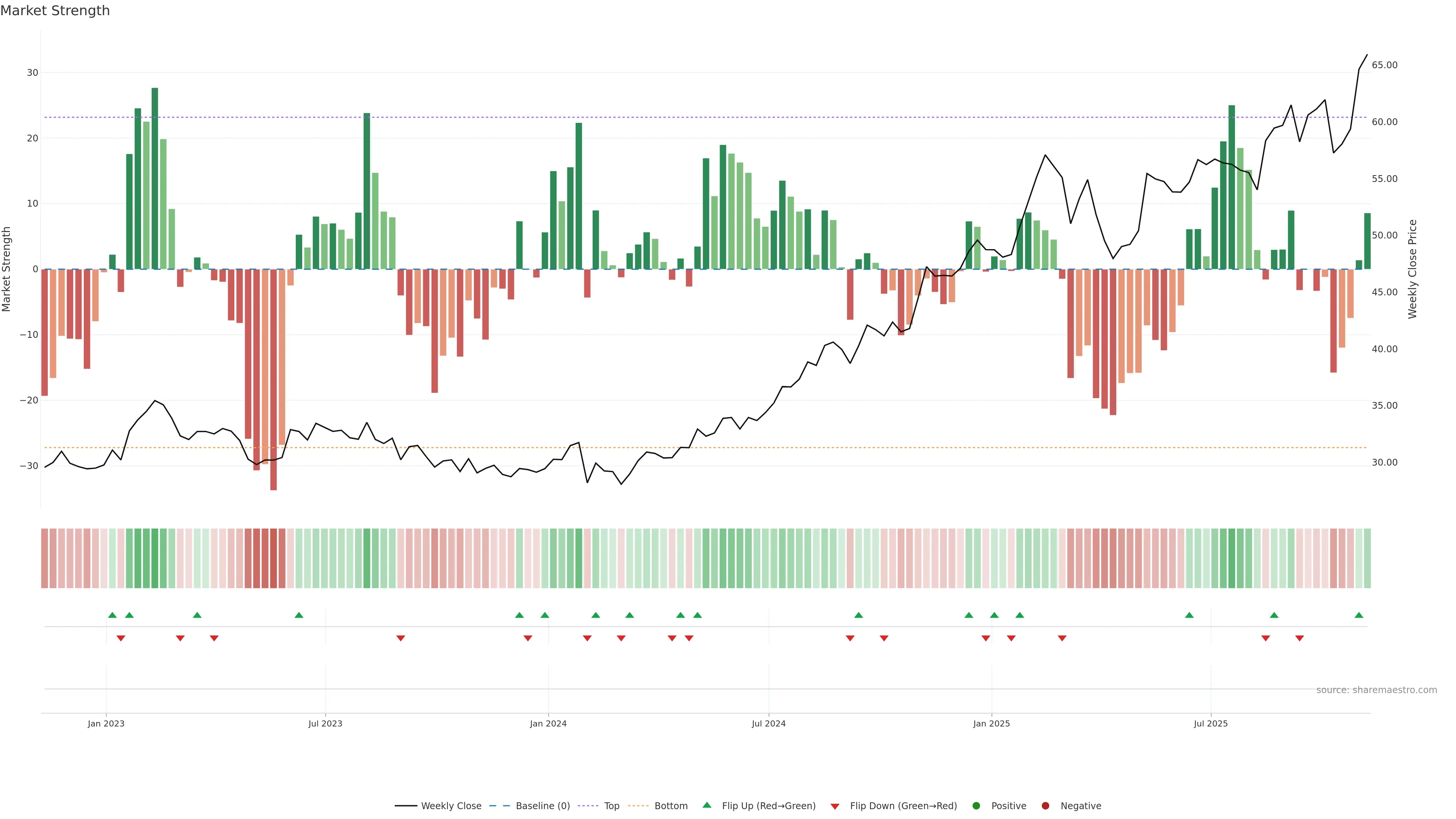This screenshot has width=1456, height=819.
Task: Click the red Flip Down legend triangle
Action: [835, 806]
